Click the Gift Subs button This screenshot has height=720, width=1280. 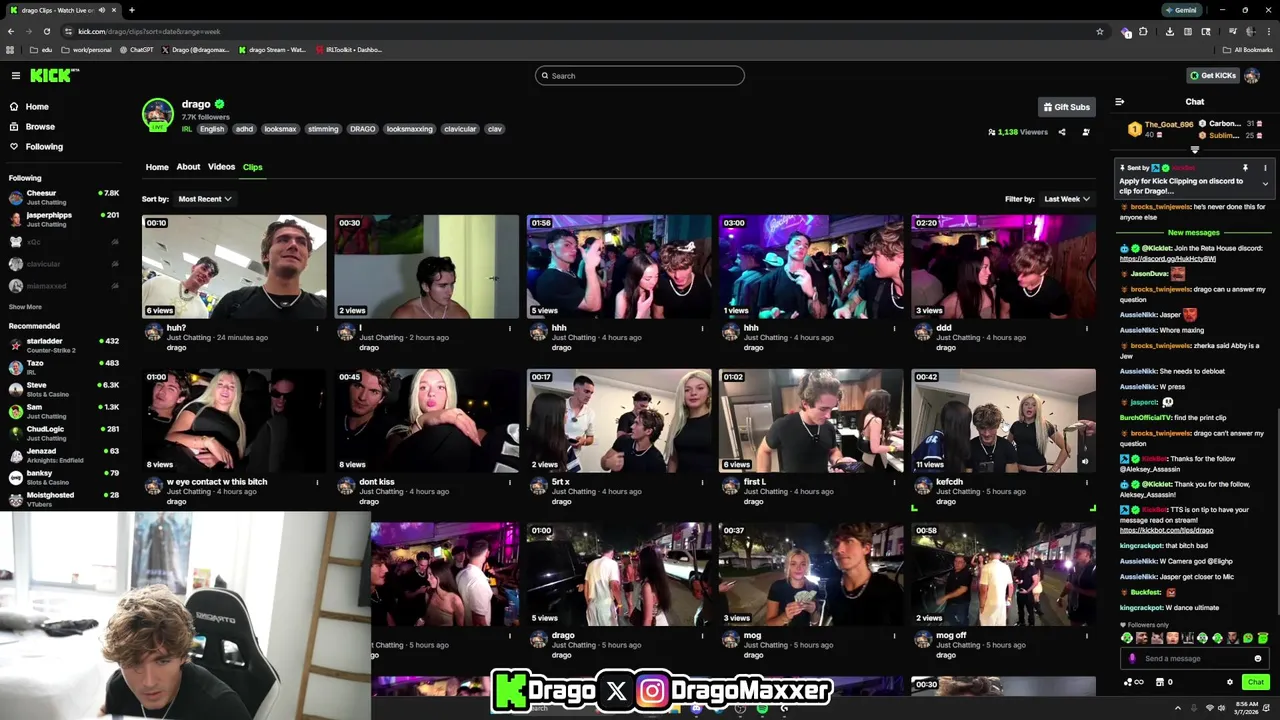point(1066,107)
